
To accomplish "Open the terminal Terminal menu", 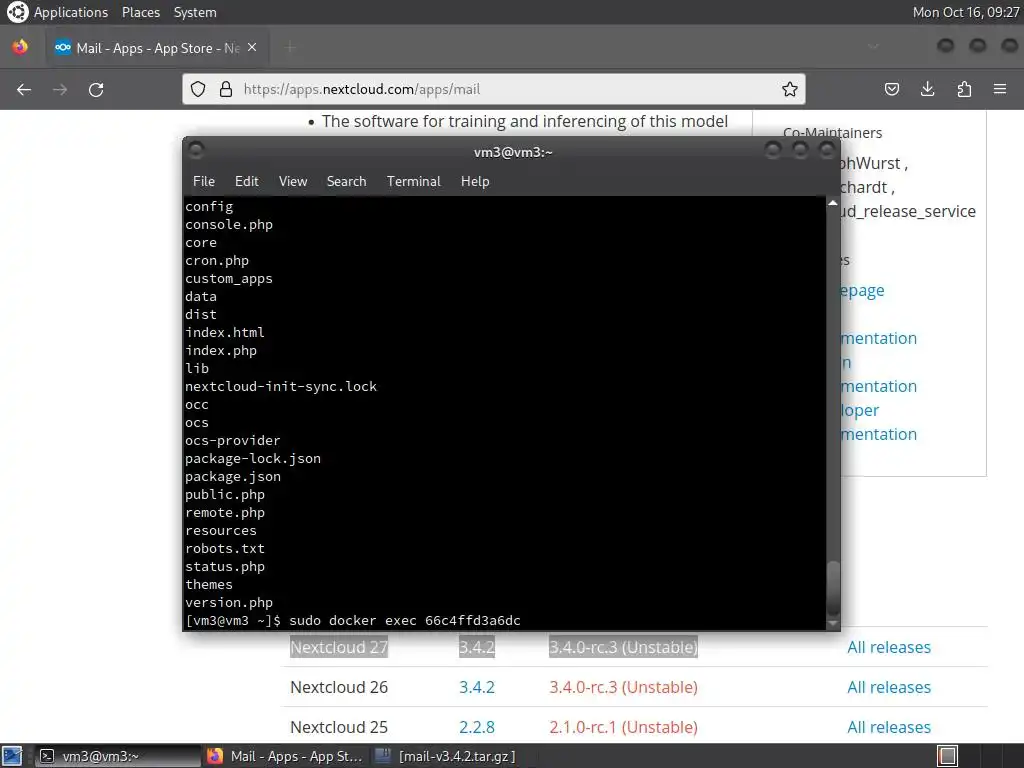I will (x=413, y=182).
